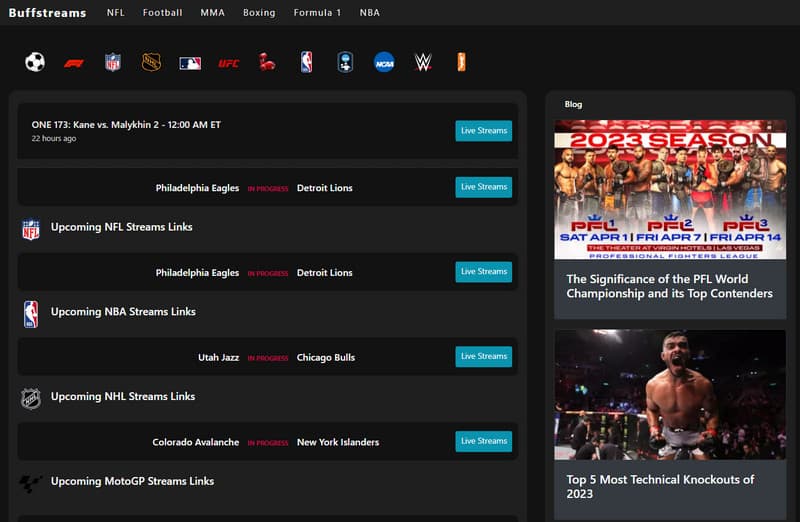Viewport: 800px width, 522px height.
Task: Click the MLB logo icon
Action: click(190, 62)
